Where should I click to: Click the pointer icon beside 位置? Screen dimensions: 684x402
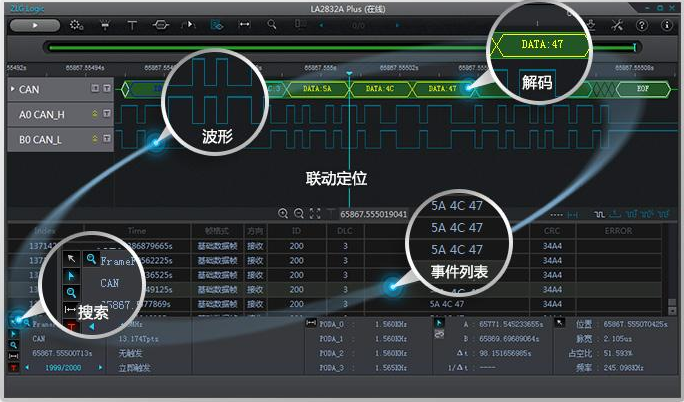pyautogui.click(x=559, y=323)
